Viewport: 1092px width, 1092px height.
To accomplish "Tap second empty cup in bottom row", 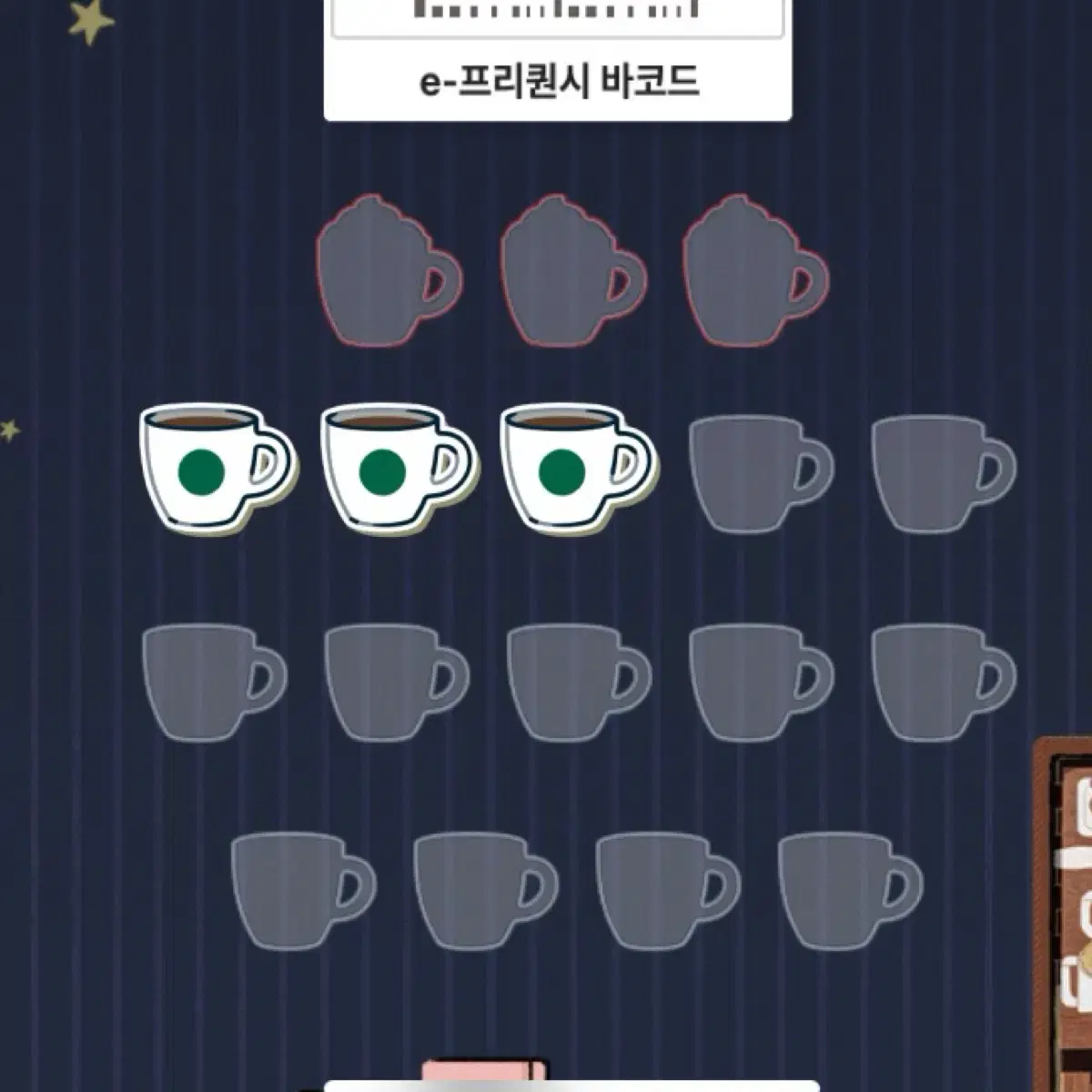I will [x=486, y=892].
